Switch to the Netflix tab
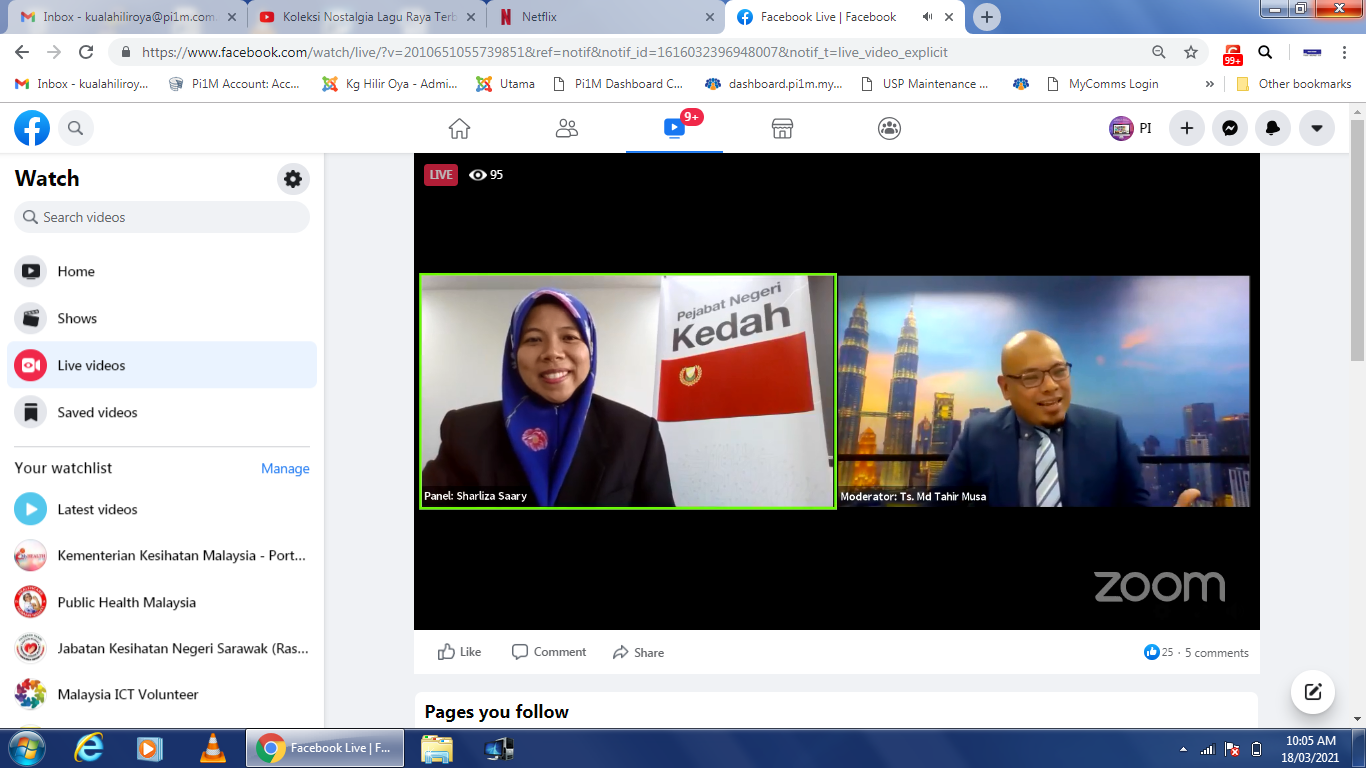The image size is (1366, 768). pyautogui.click(x=608, y=17)
